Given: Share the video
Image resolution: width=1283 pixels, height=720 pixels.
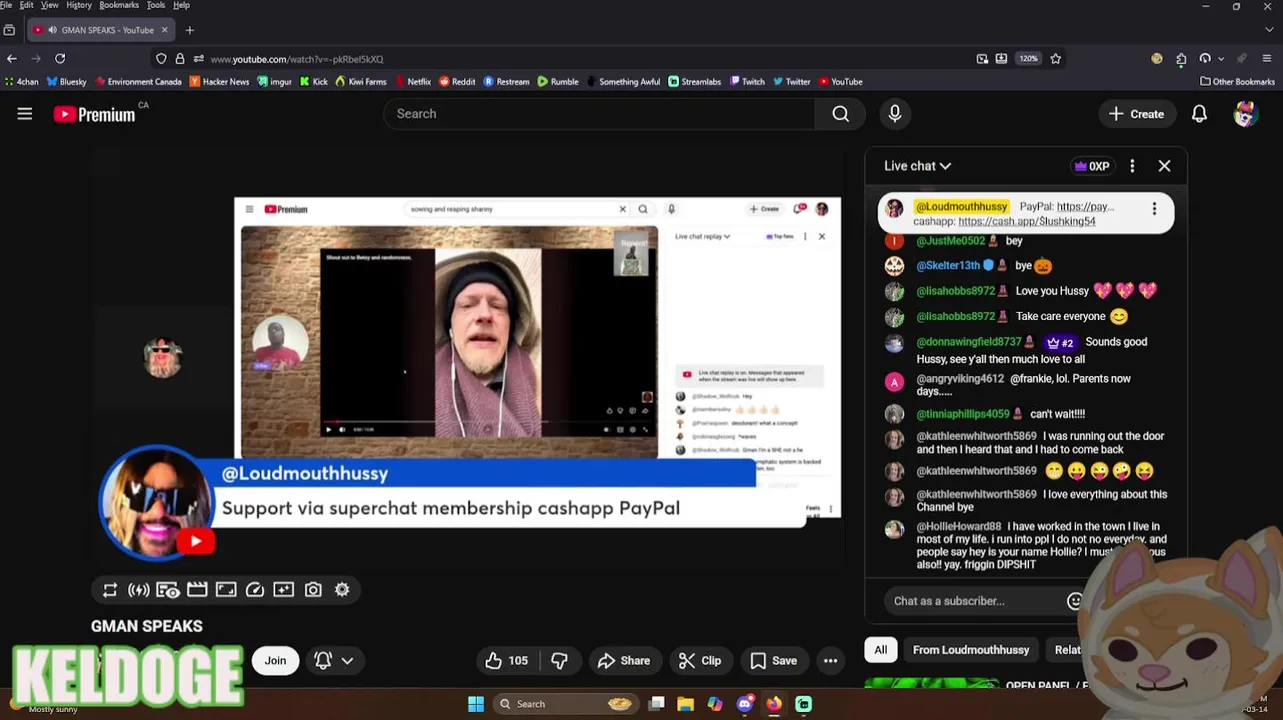Looking at the screenshot, I should point(624,660).
